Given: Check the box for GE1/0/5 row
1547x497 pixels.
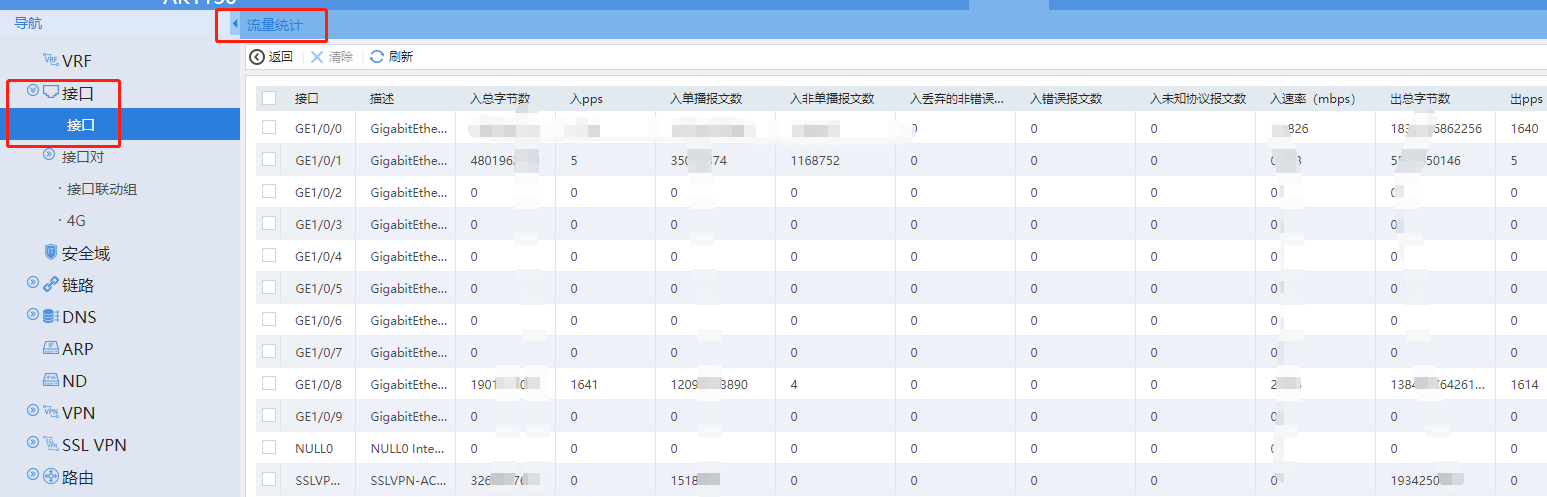Looking at the screenshot, I should pyautogui.click(x=269, y=287).
